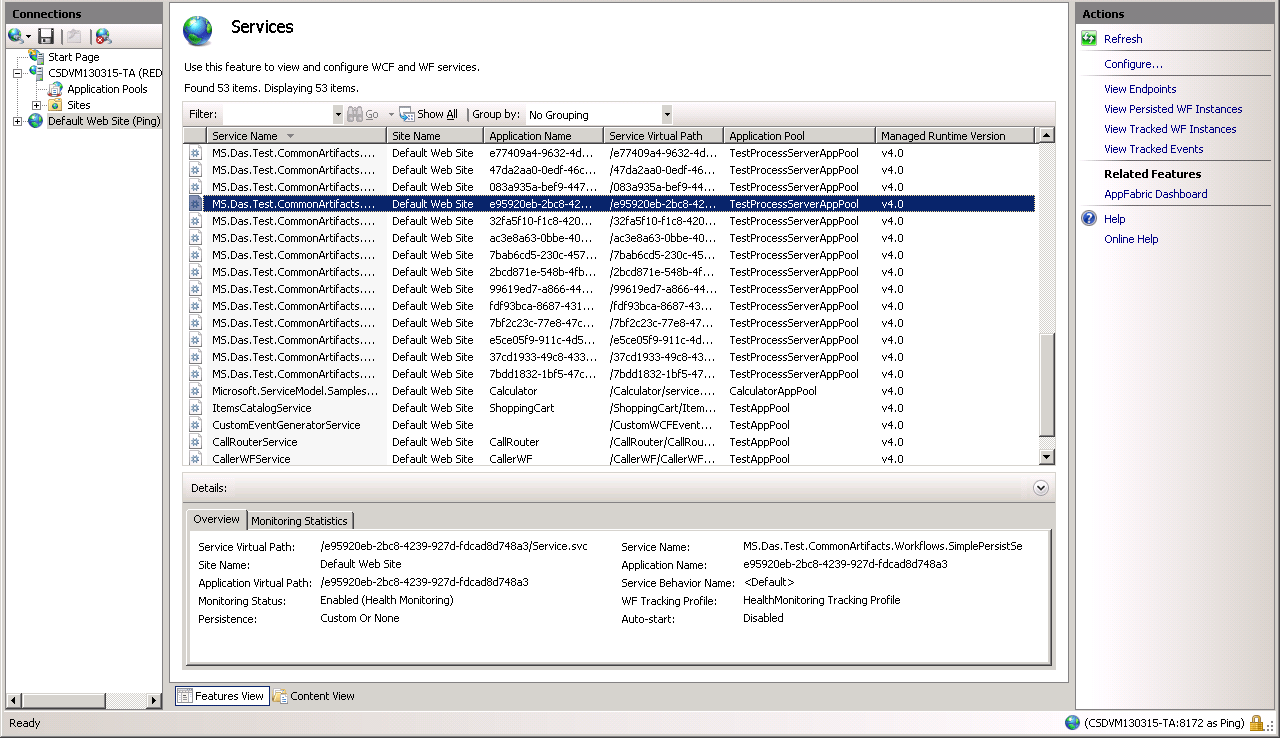
Task: Click the service icon for CustomEventGeneratorService row
Action: point(196,425)
